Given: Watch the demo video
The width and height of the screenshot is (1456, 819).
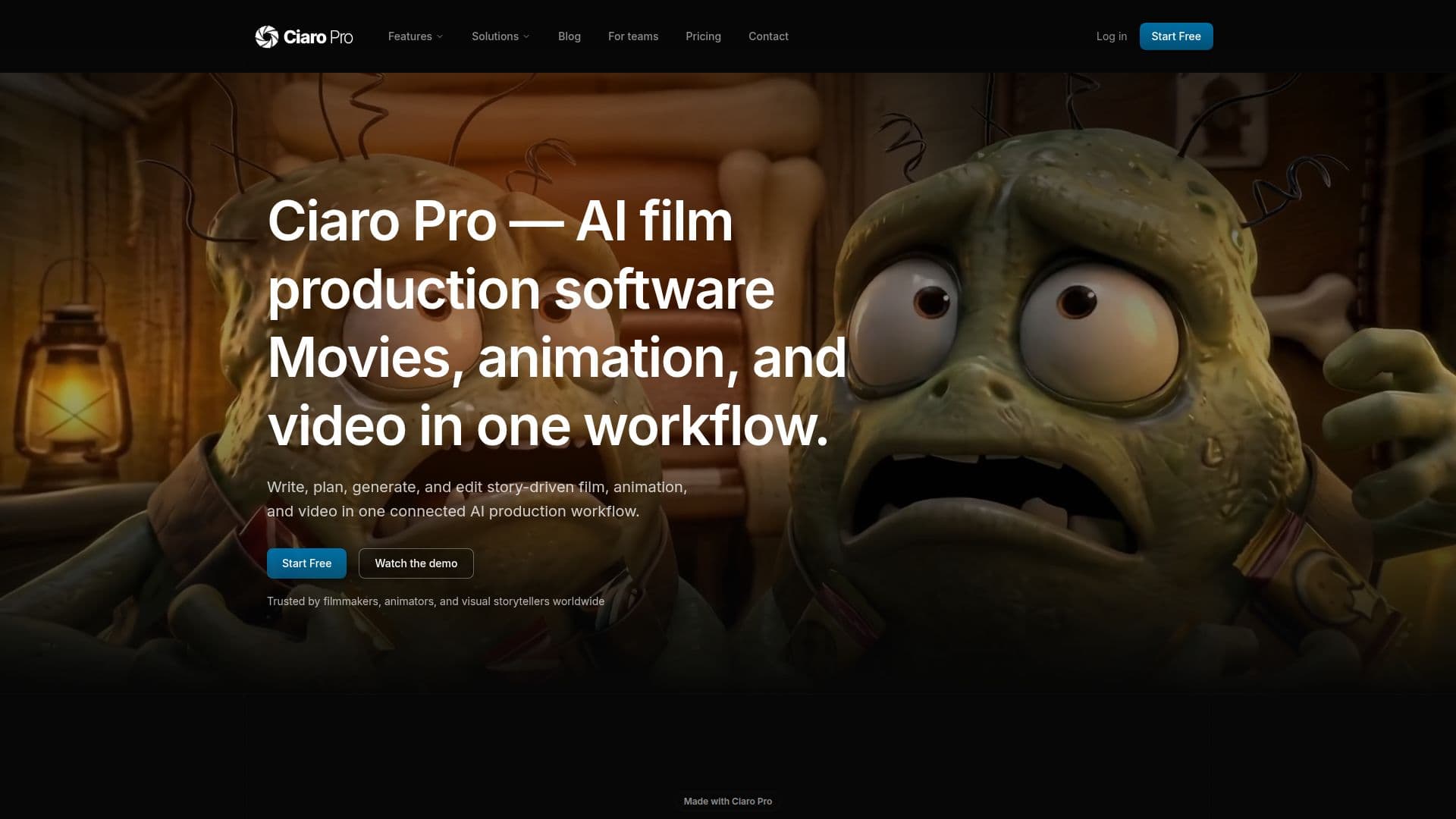Looking at the screenshot, I should coord(416,563).
